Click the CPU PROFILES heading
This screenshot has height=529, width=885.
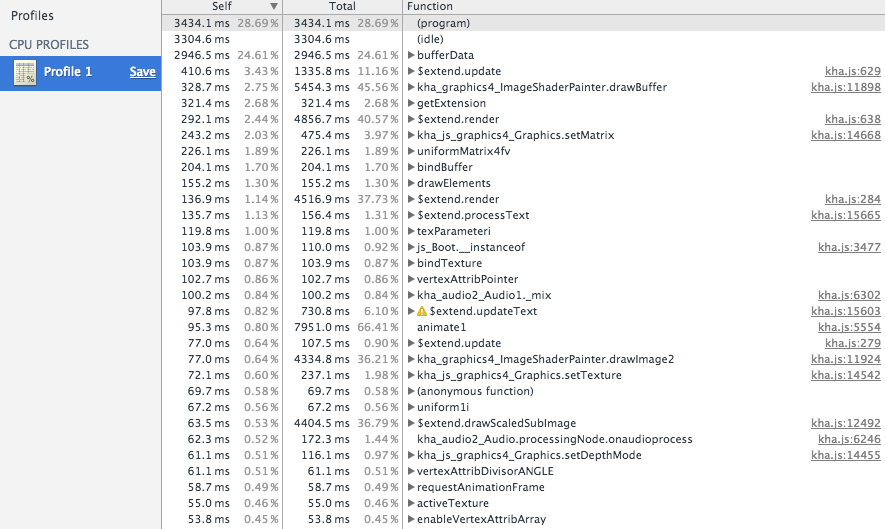click(x=49, y=45)
